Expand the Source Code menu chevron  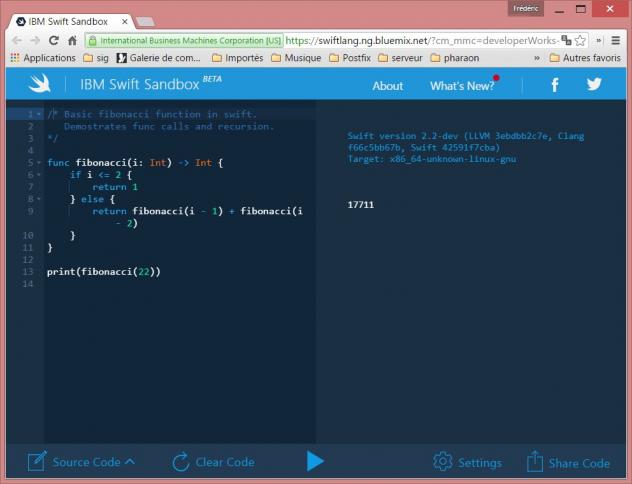pos(130,462)
